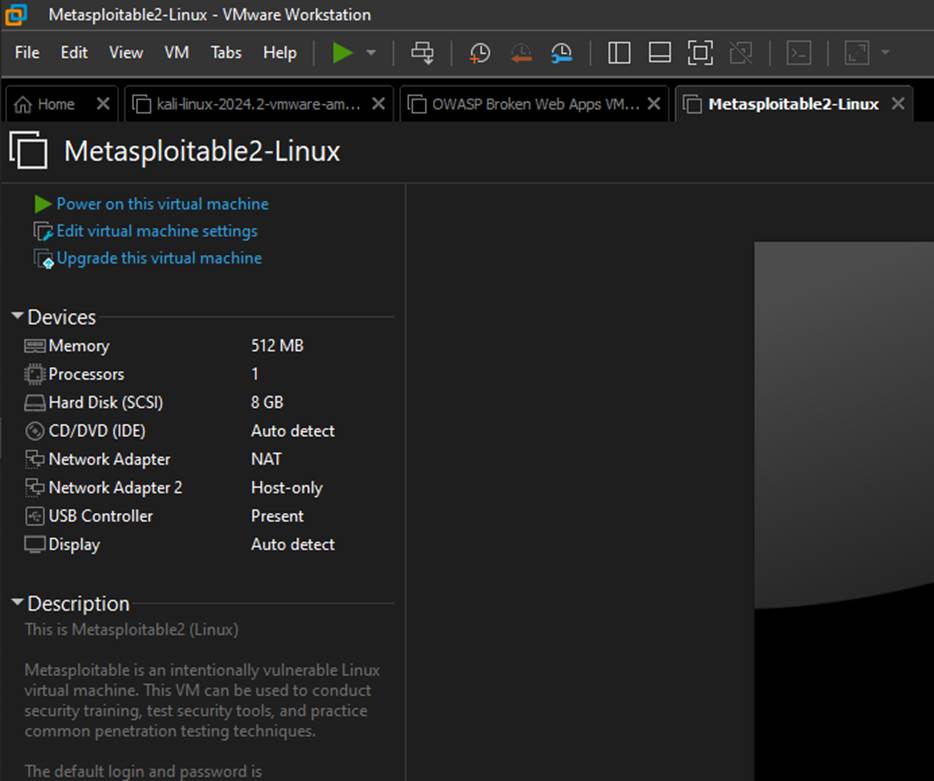Select the Processors row label
The image size is (934, 781).
[86, 374]
